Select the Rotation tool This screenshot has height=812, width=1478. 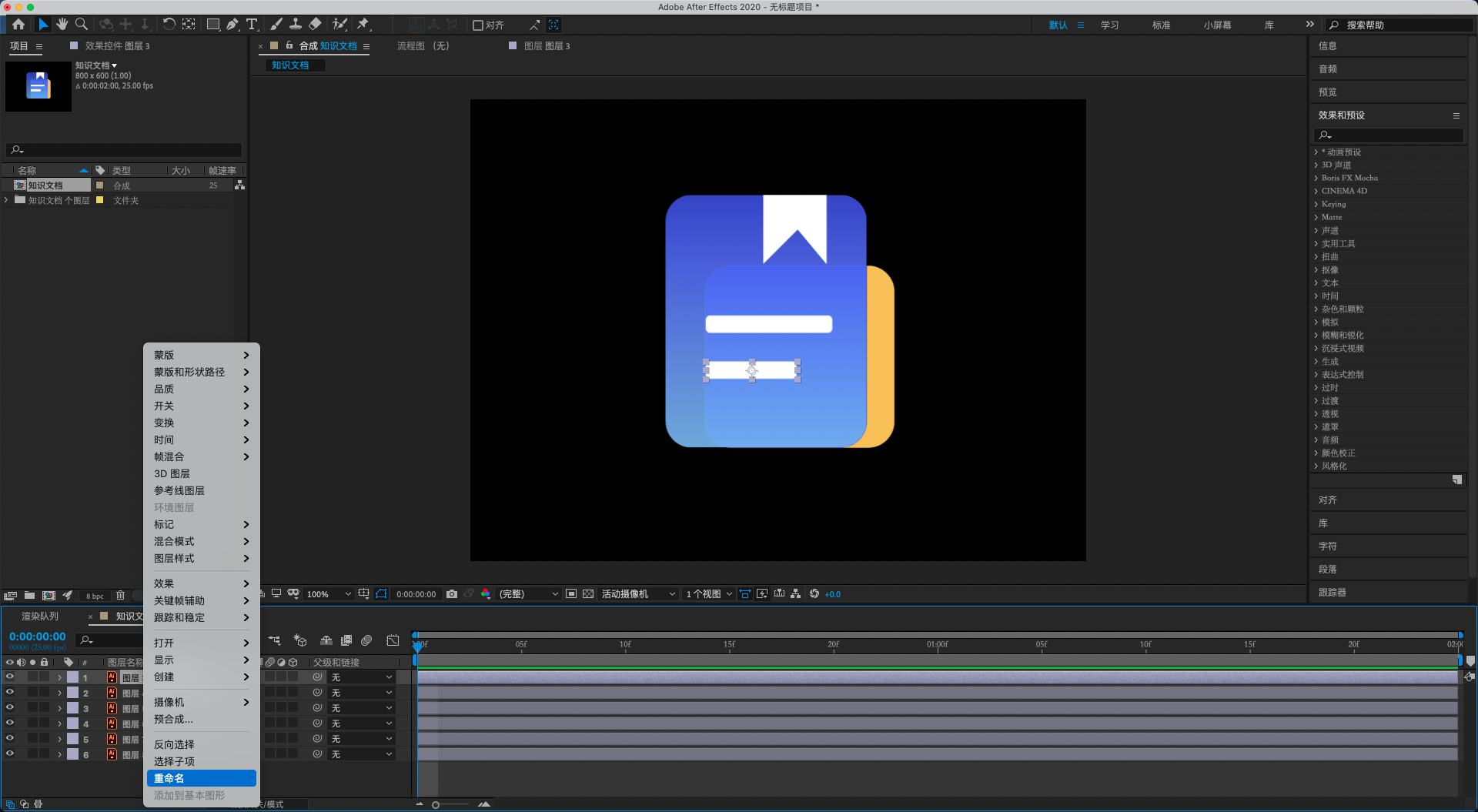[169, 25]
